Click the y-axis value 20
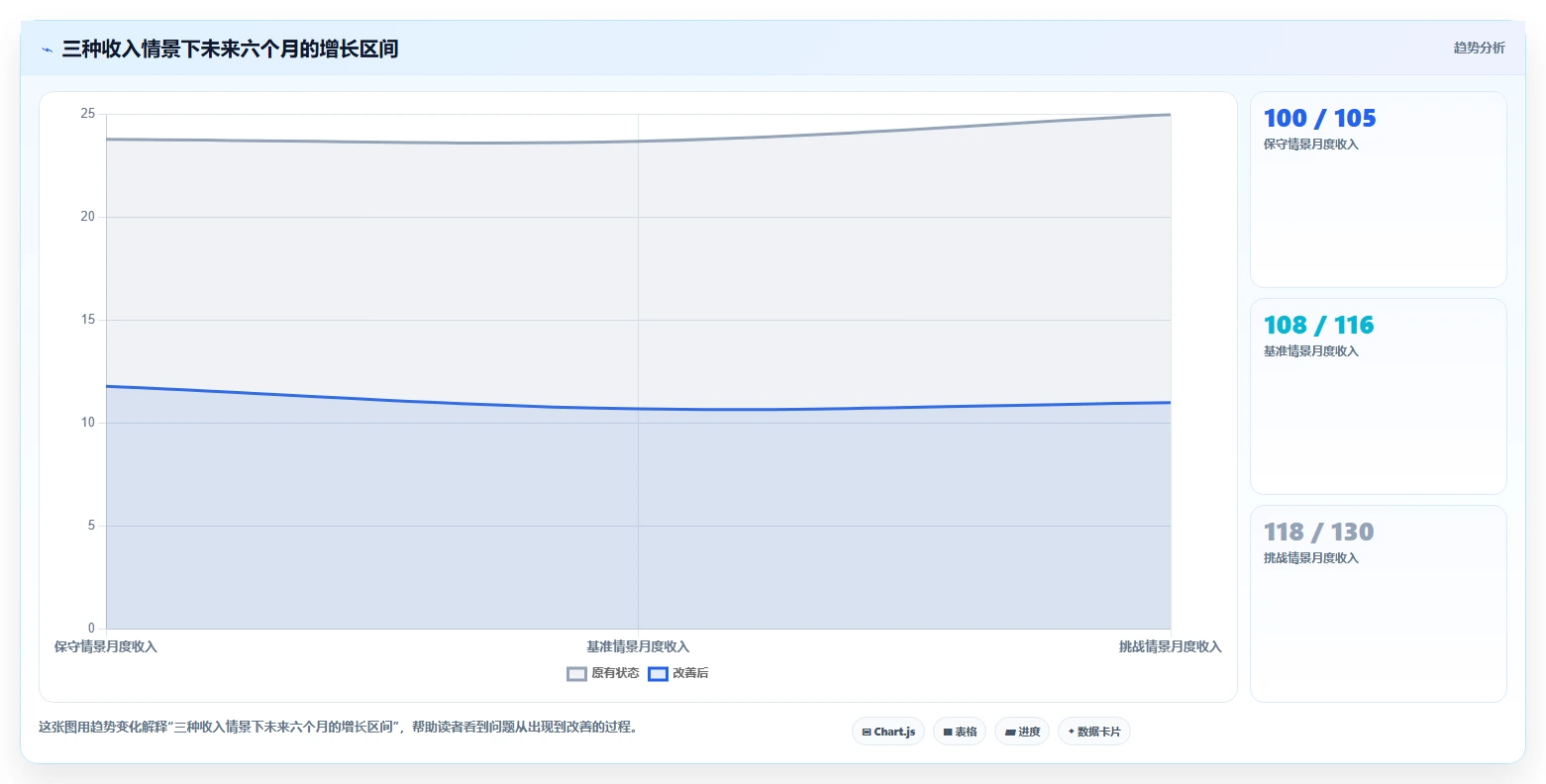The height and width of the screenshot is (784, 1546). (88, 217)
